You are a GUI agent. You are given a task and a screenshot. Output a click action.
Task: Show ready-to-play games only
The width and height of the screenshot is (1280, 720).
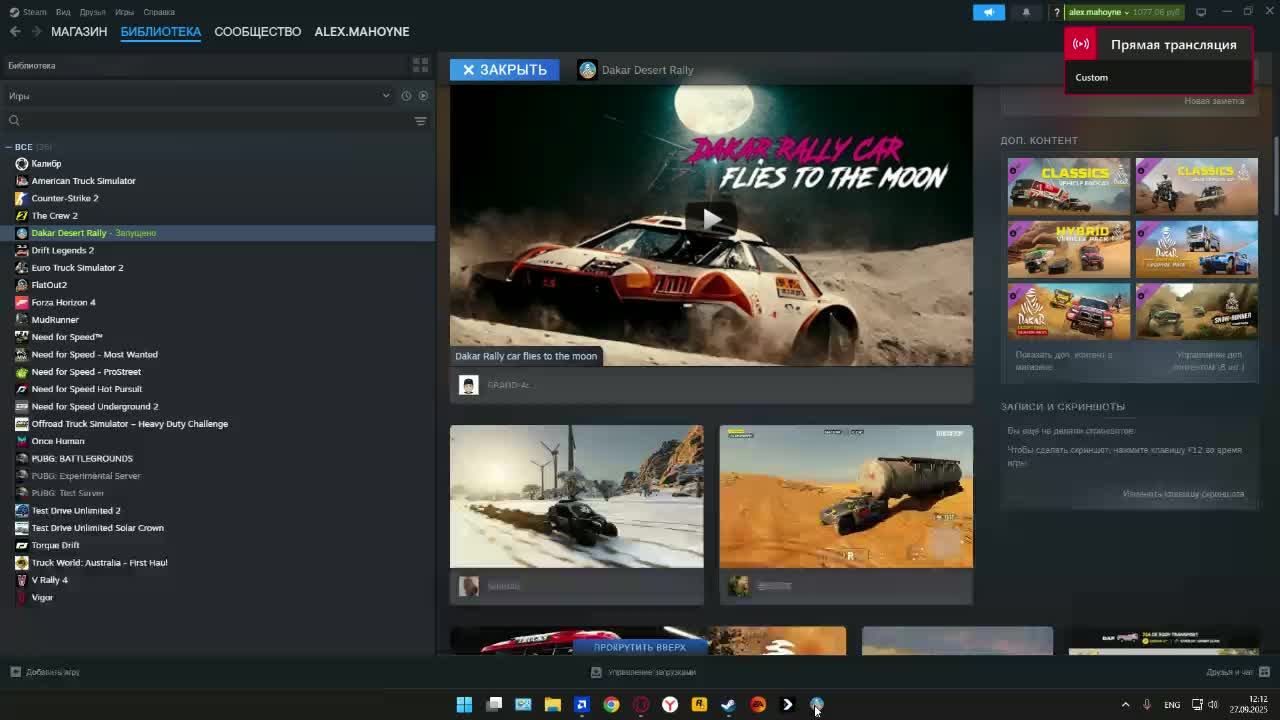click(x=423, y=96)
